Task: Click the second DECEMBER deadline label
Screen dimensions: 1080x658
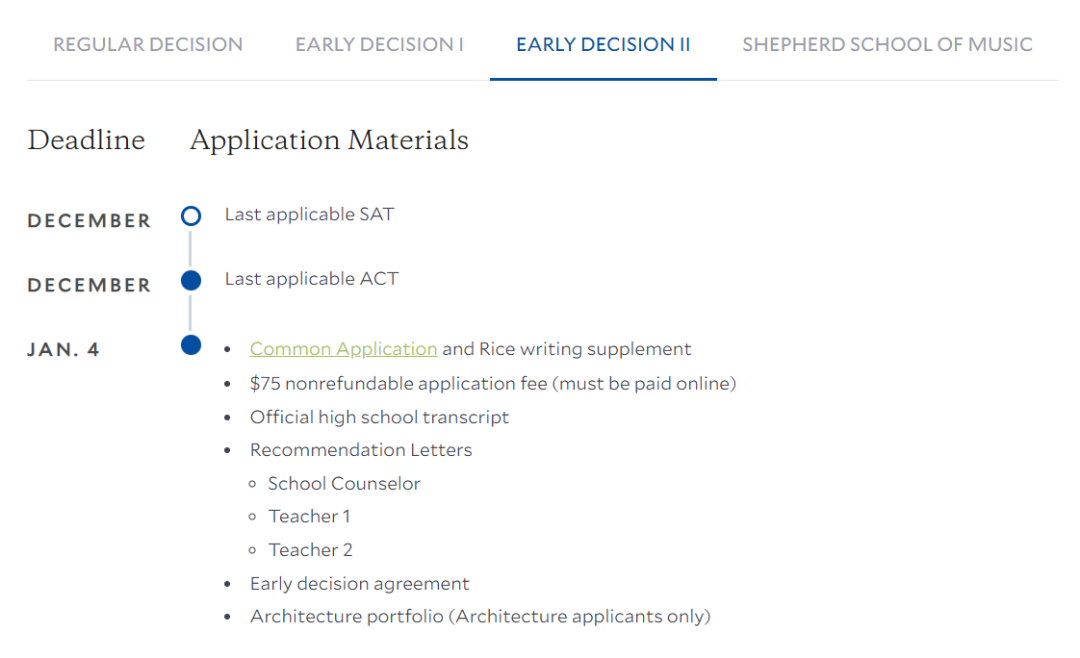Action: (x=89, y=285)
